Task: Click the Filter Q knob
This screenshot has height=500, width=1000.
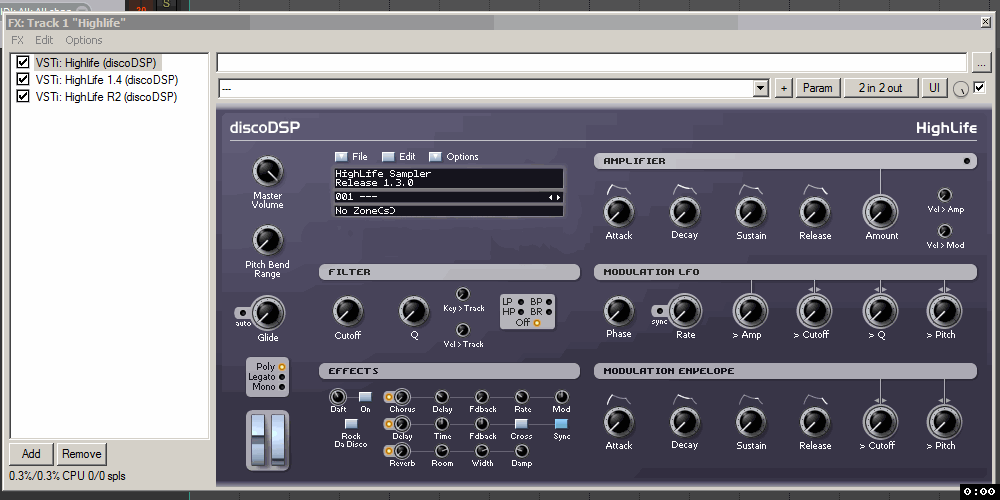Action: click(x=414, y=312)
